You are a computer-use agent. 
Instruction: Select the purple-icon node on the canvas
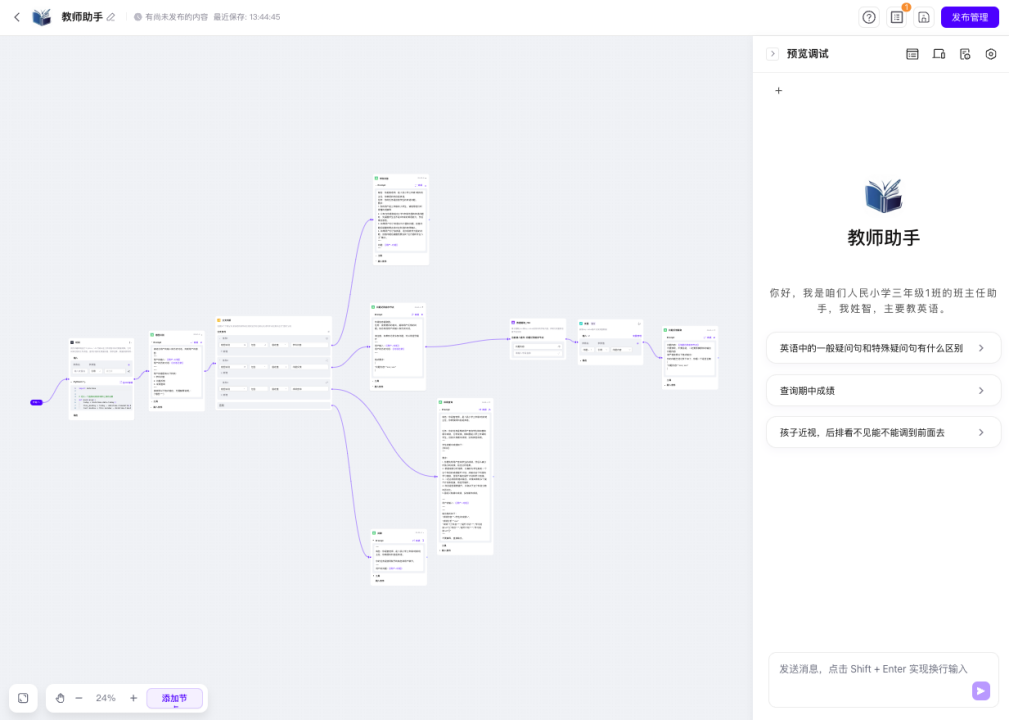(538, 339)
